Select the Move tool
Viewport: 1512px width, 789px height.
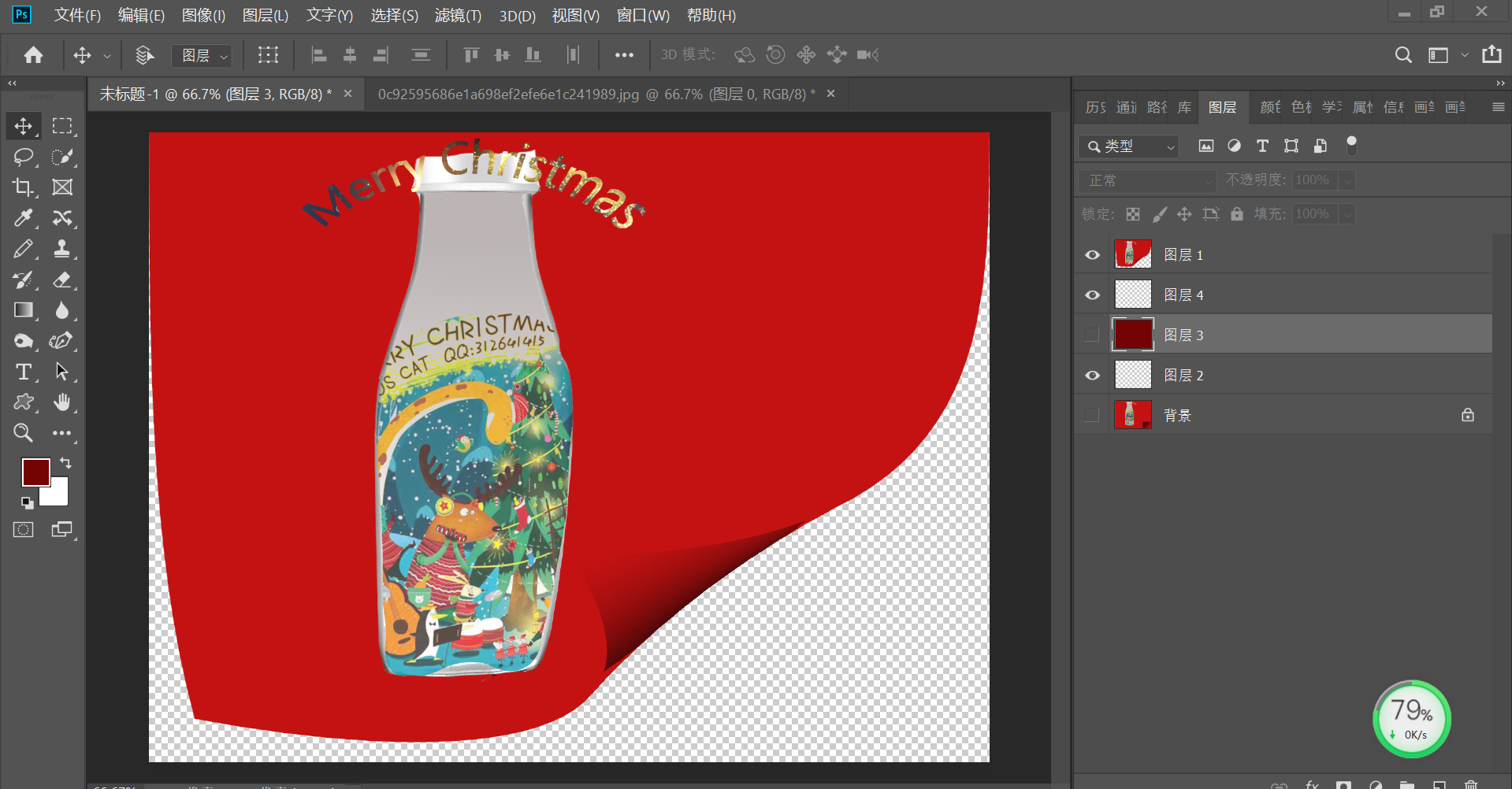pyautogui.click(x=23, y=126)
